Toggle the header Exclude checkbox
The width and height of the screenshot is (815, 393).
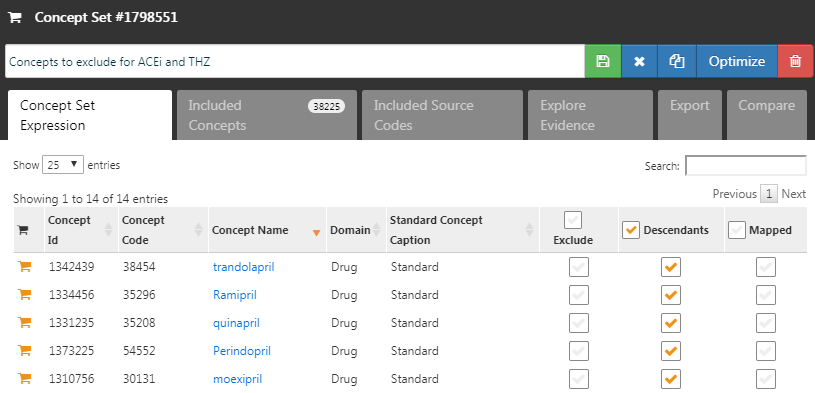[573, 220]
